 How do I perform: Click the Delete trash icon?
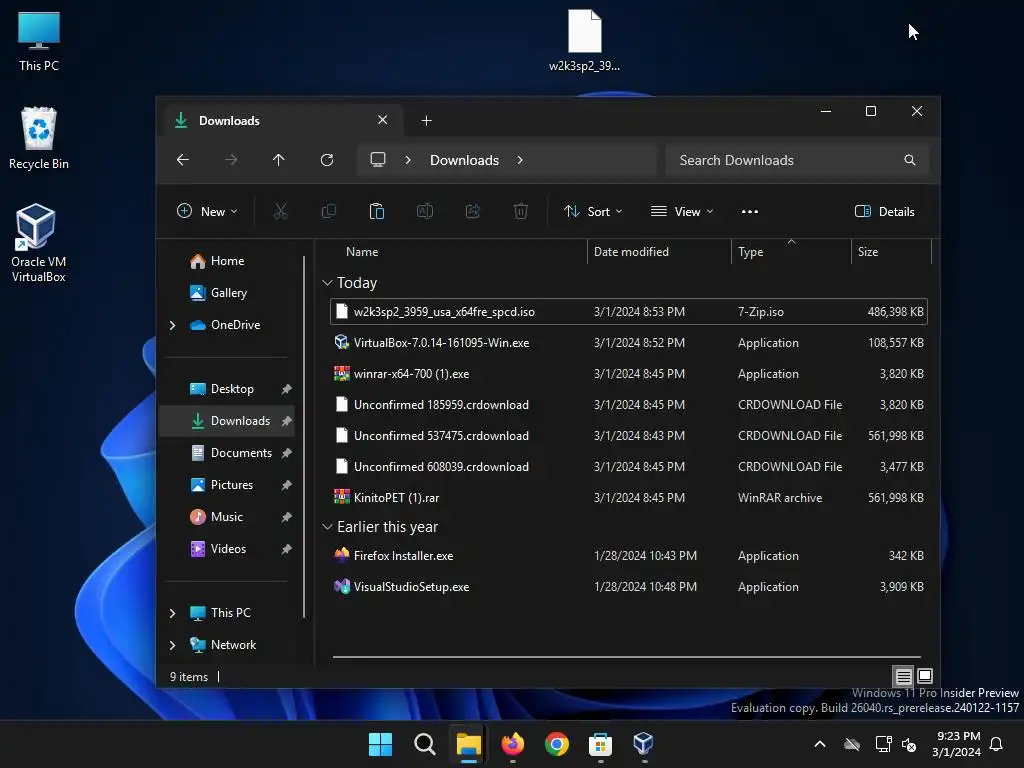coord(520,211)
